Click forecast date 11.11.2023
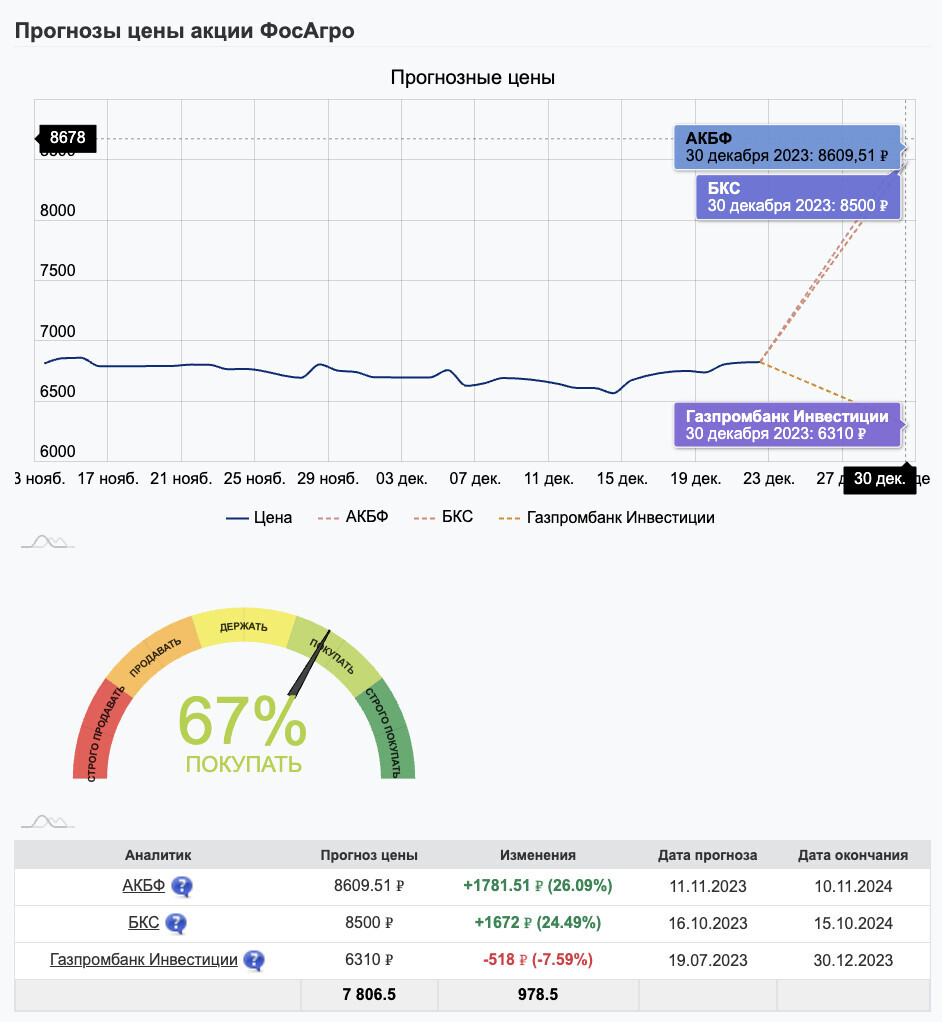The height and width of the screenshot is (1022, 942). (x=707, y=886)
